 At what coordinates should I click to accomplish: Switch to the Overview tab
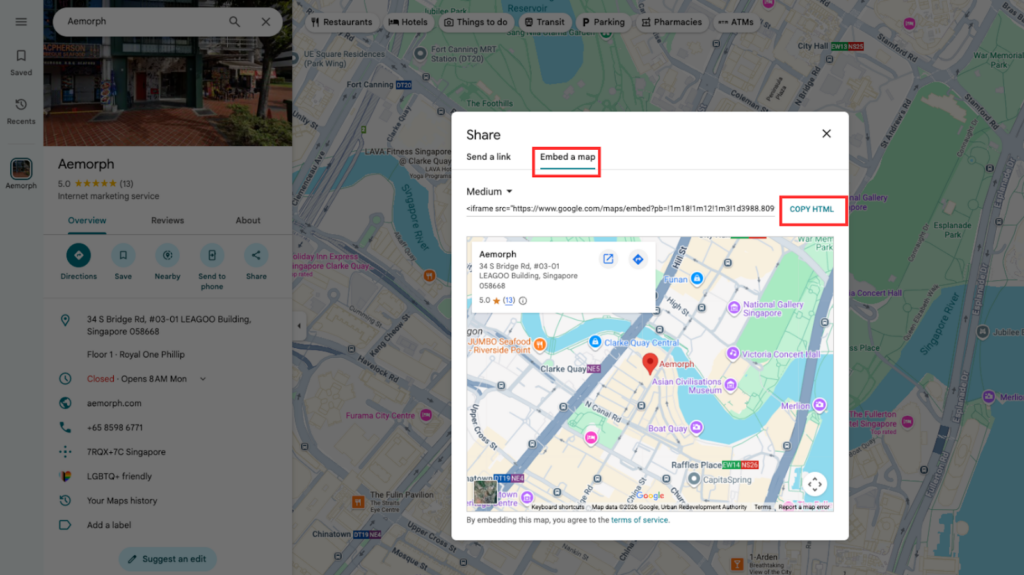[87, 221]
